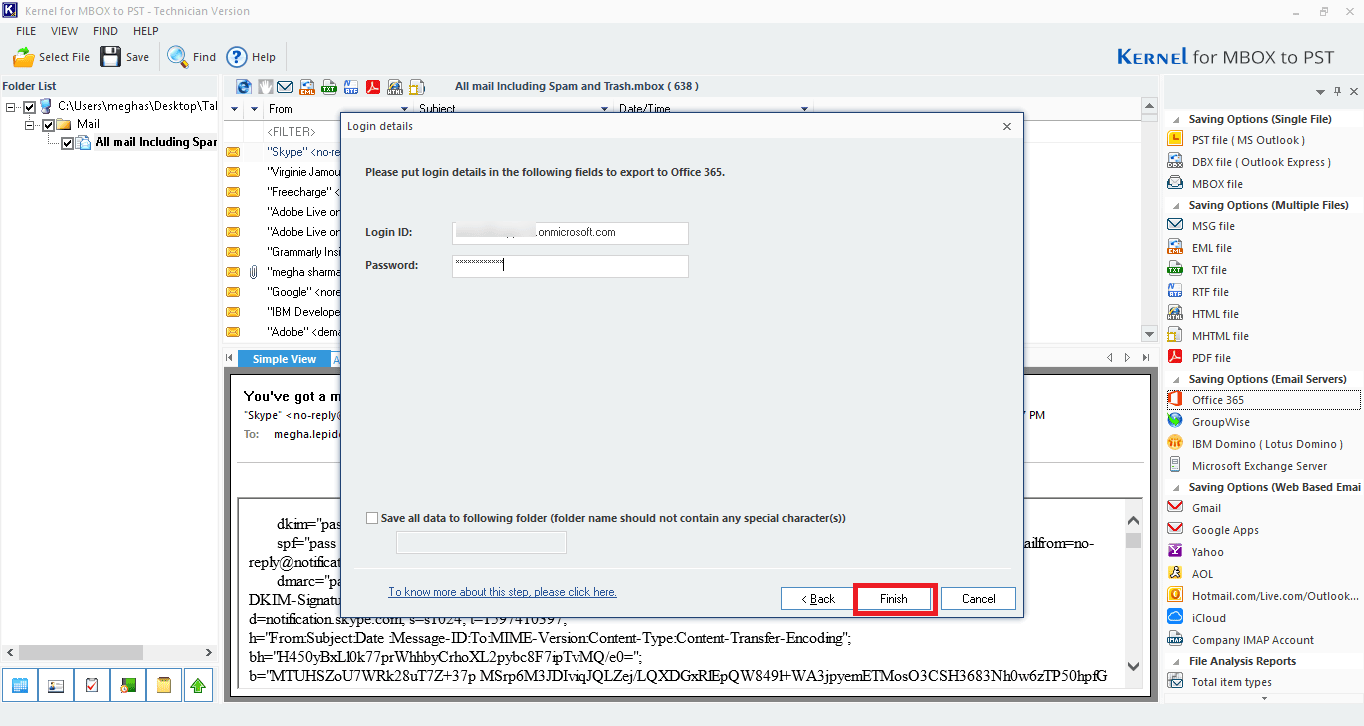Screen dimensions: 1364x726
Task: Click the Password input field
Action: click(570, 266)
